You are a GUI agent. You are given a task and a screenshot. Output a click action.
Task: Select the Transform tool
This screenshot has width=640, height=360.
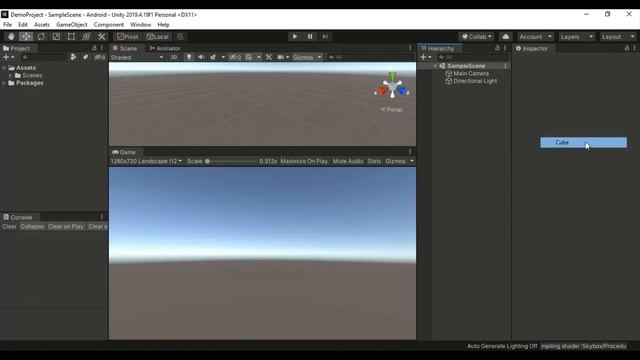pyautogui.click(x=87, y=37)
